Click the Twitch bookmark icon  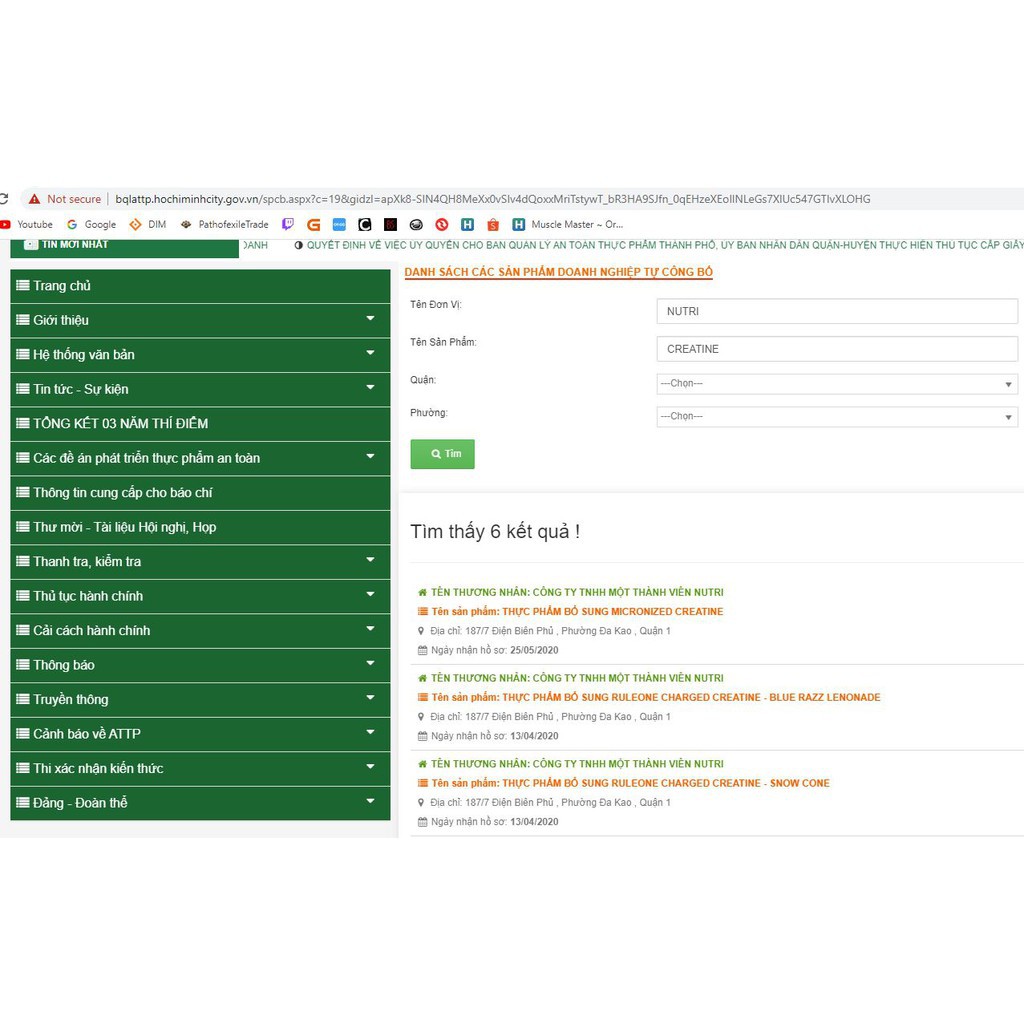288,225
